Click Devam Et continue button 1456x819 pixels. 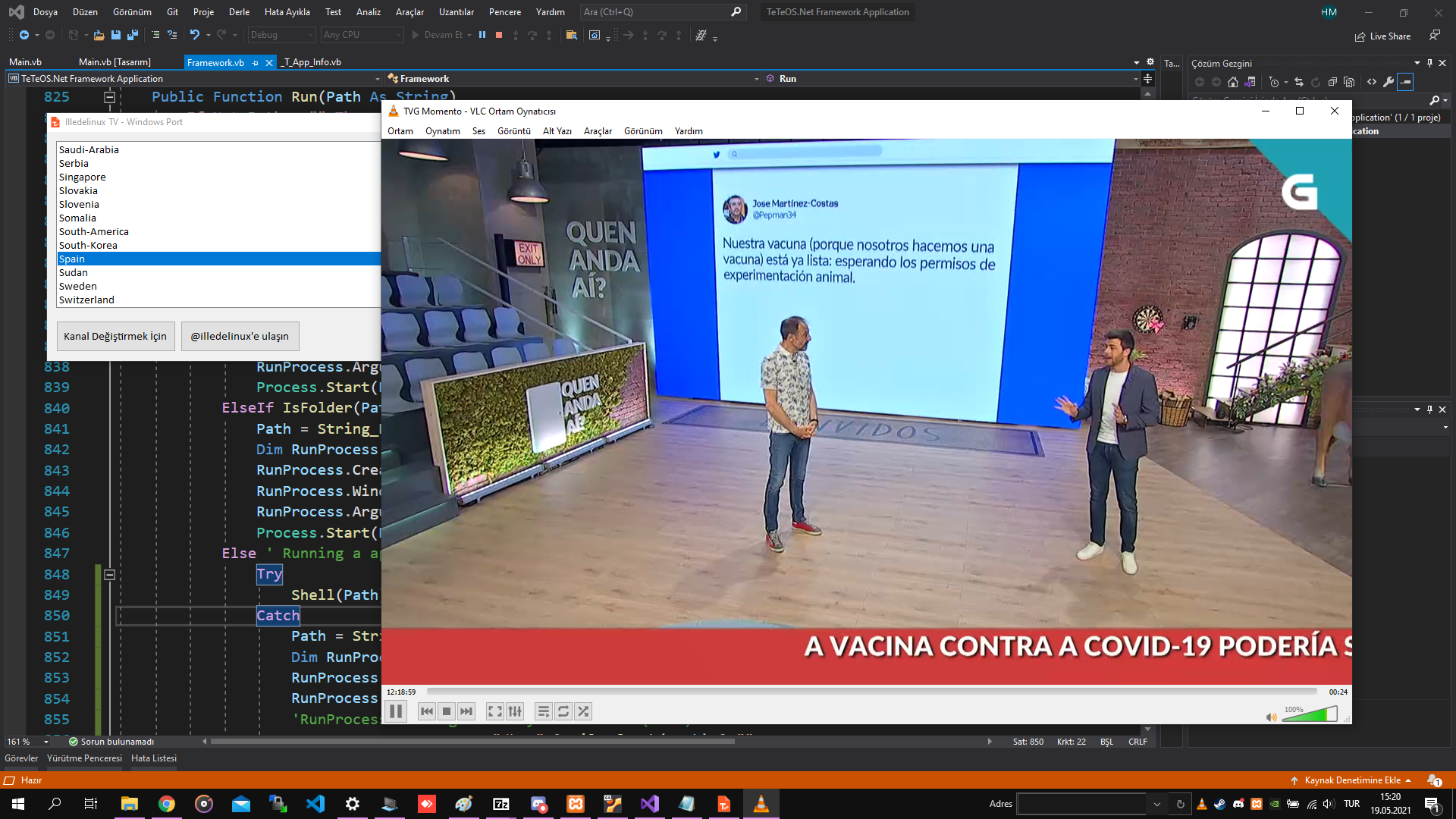pos(438,35)
